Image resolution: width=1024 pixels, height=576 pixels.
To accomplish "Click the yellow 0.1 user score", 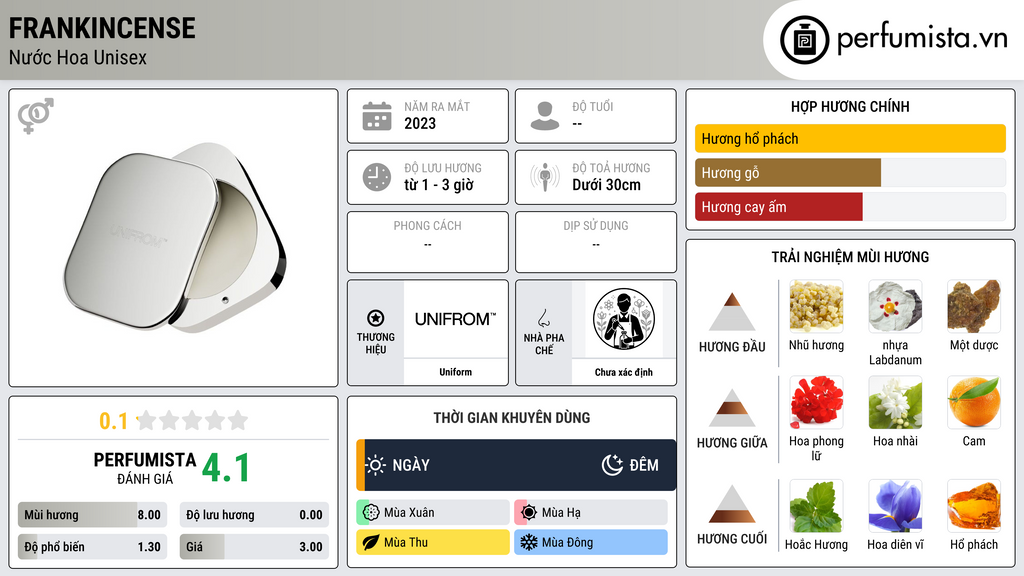I will (x=113, y=421).
